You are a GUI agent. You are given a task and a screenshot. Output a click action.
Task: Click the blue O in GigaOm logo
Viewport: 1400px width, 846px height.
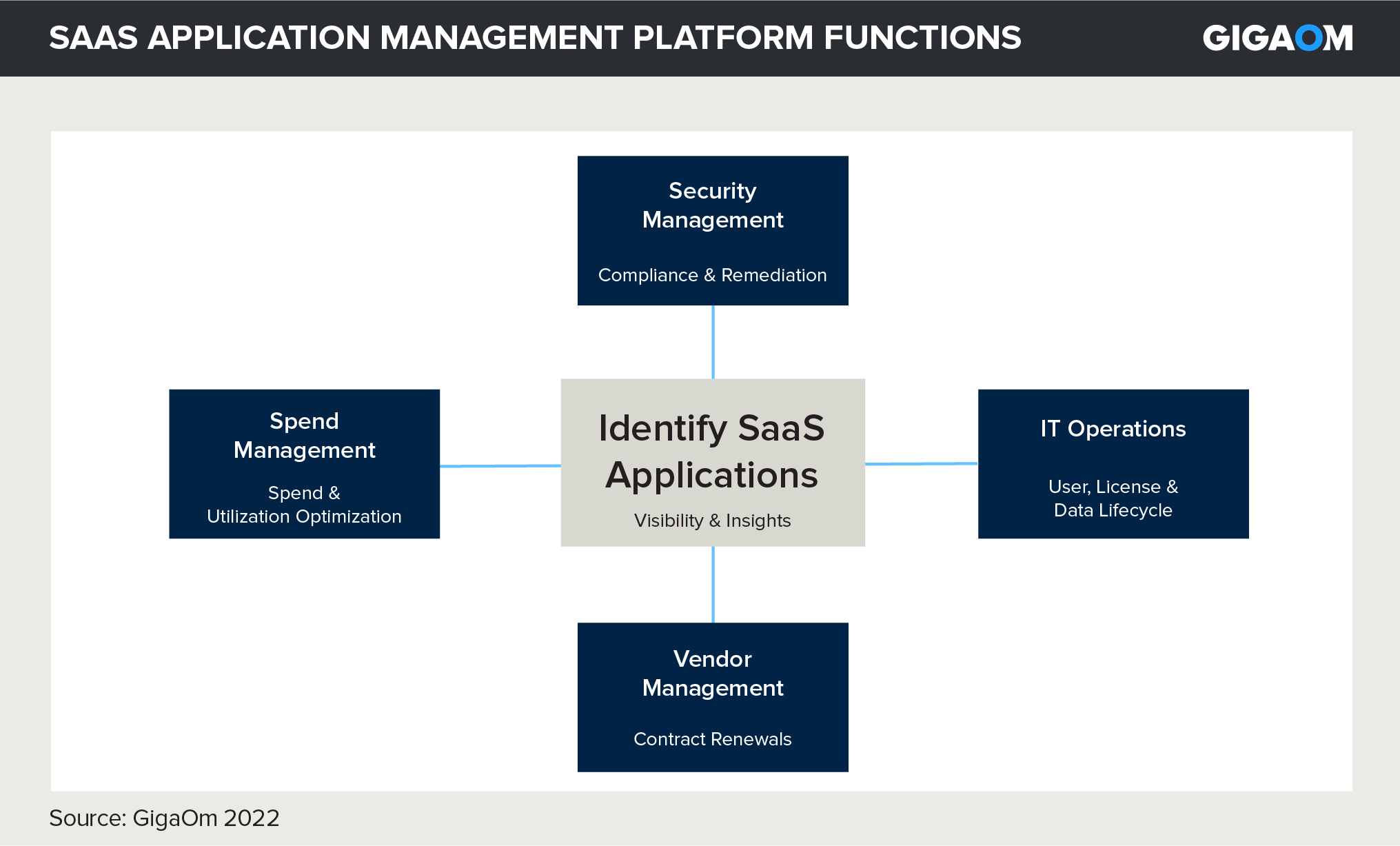tap(1308, 38)
